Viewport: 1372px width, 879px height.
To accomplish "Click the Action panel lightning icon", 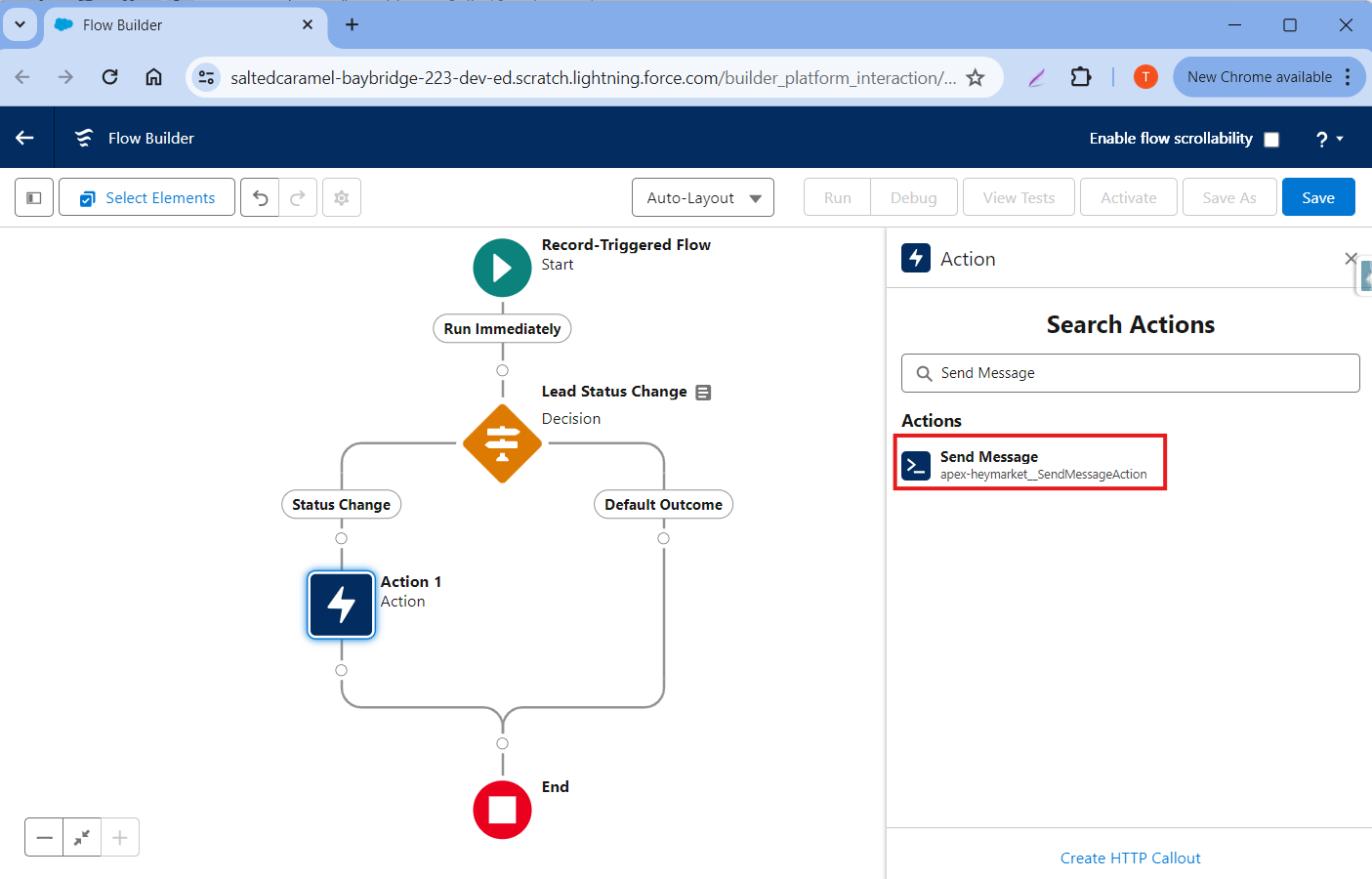I will pyautogui.click(x=916, y=258).
